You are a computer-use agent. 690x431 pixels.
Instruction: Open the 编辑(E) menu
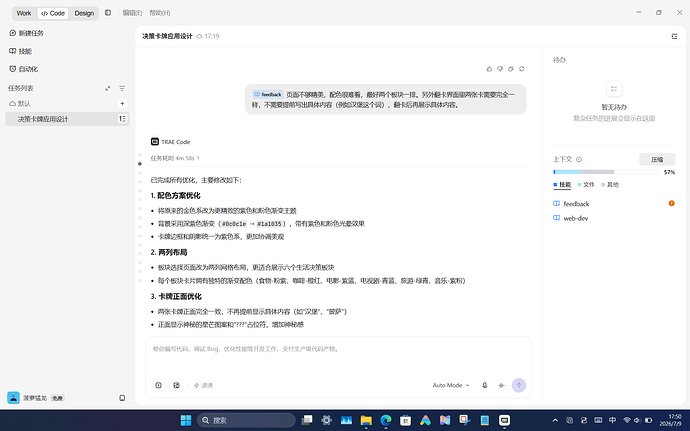tap(132, 13)
